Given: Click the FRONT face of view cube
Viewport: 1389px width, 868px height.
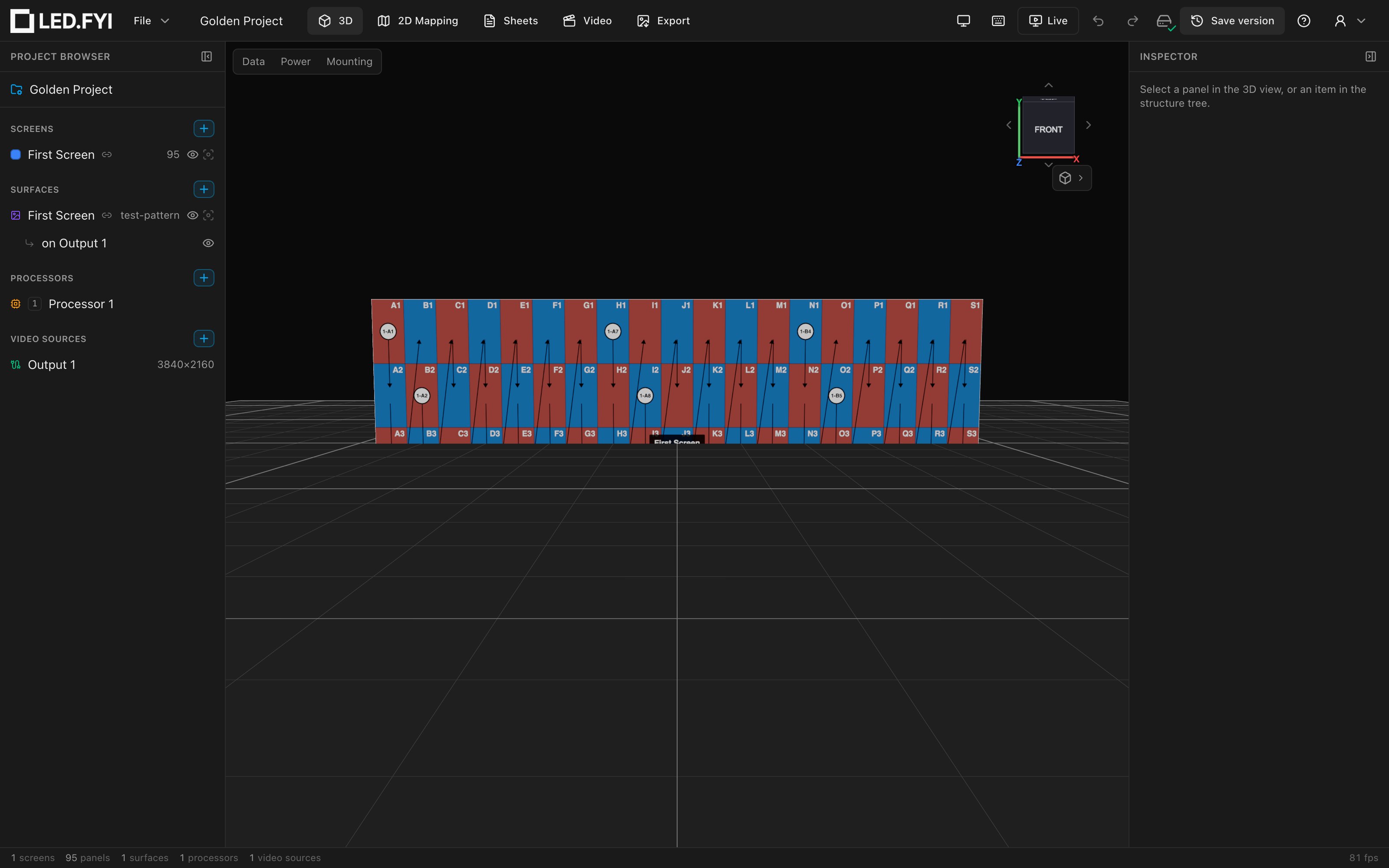Looking at the screenshot, I should point(1048,129).
